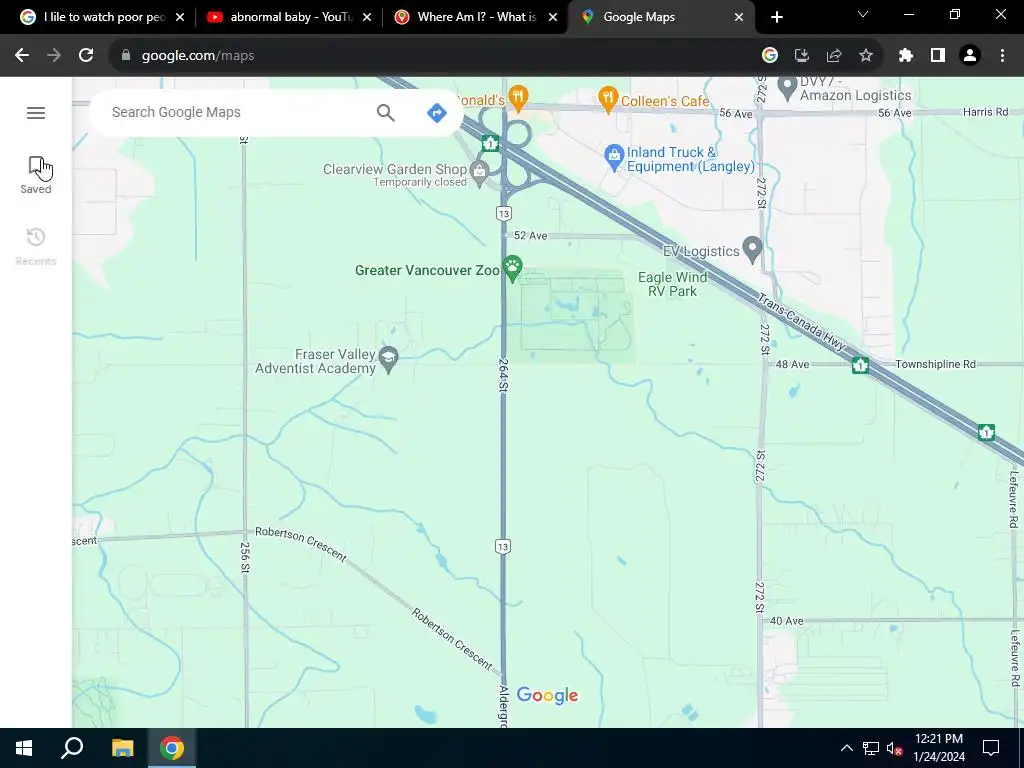Open Recents in sidebar
Screen dimensions: 1024x768
[x=36, y=246]
